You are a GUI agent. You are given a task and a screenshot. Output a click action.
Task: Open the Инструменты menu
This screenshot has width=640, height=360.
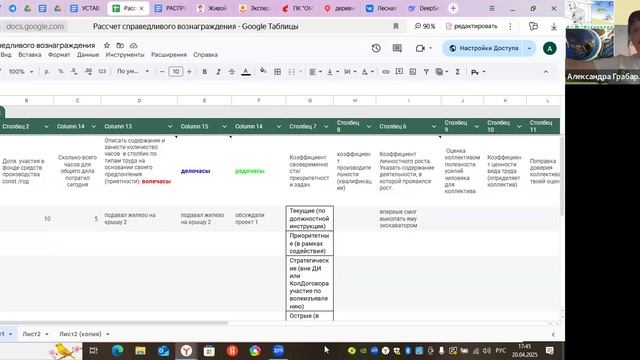125,55
